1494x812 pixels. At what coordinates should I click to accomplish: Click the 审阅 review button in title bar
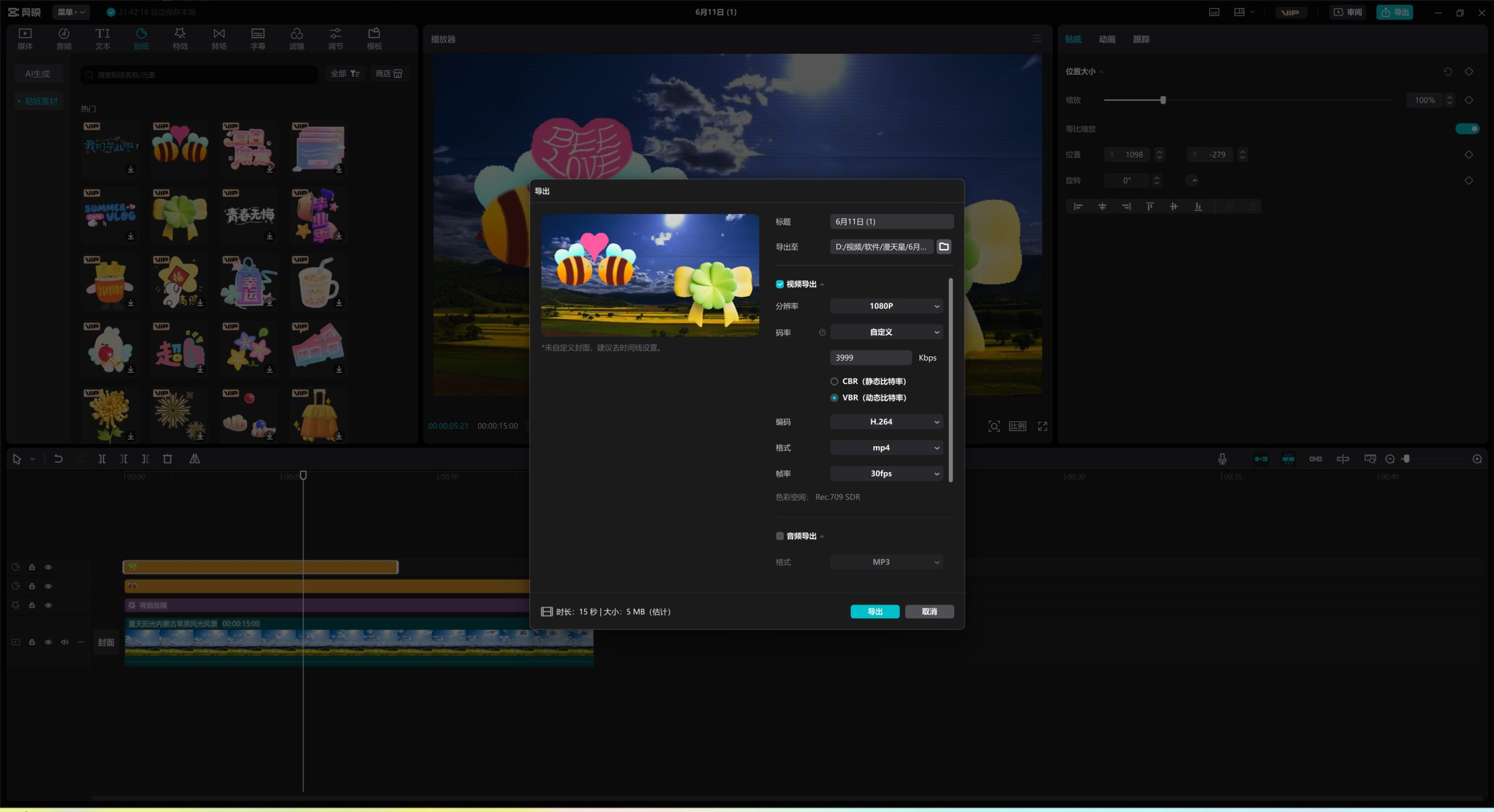pos(1348,12)
